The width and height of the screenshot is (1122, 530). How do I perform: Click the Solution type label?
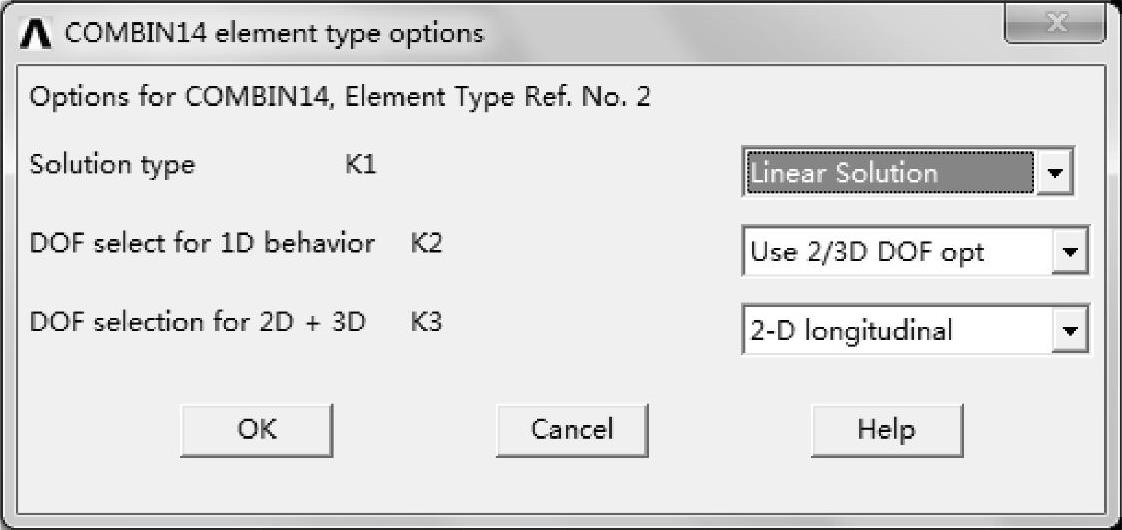pos(112,165)
